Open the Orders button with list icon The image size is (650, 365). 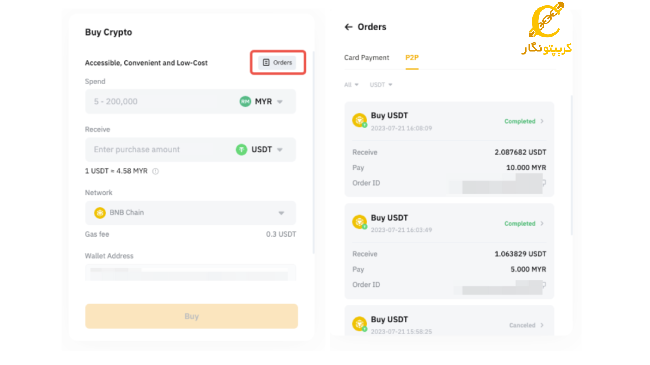277,63
